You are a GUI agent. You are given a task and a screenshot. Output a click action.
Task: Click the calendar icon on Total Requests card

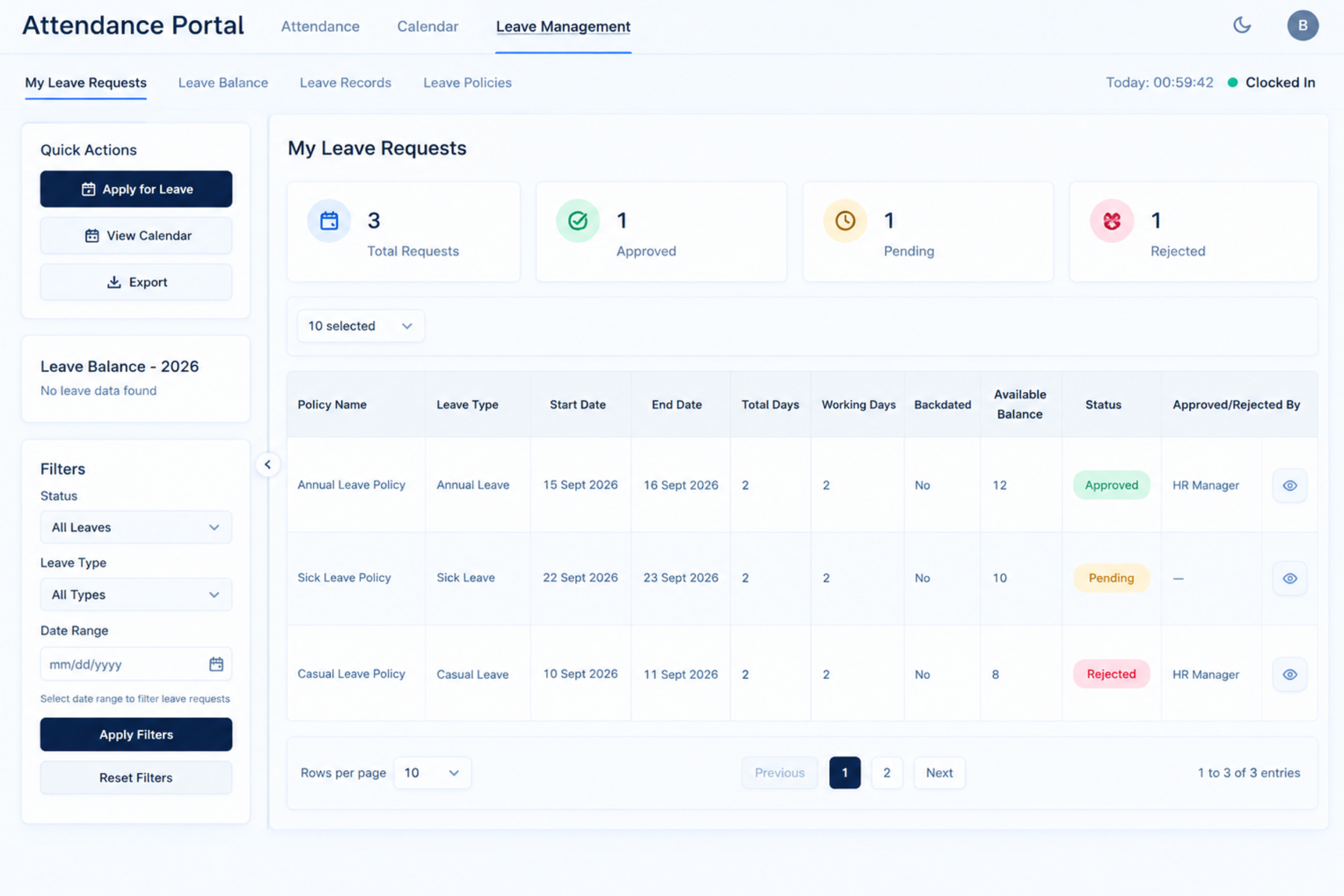329,221
